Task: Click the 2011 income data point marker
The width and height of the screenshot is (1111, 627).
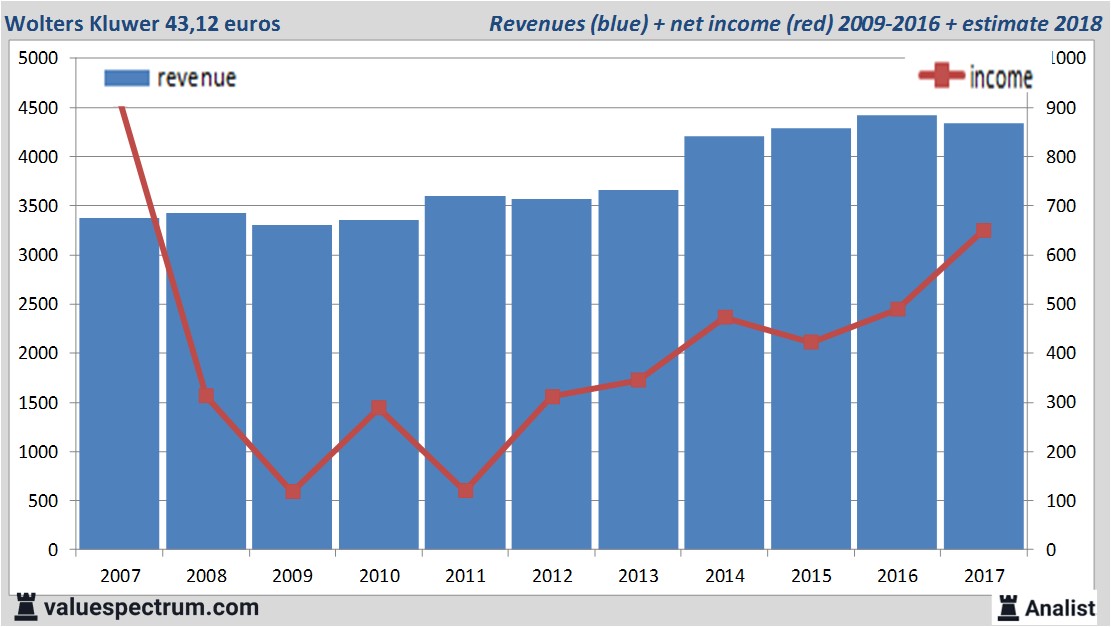Action: (466, 490)
